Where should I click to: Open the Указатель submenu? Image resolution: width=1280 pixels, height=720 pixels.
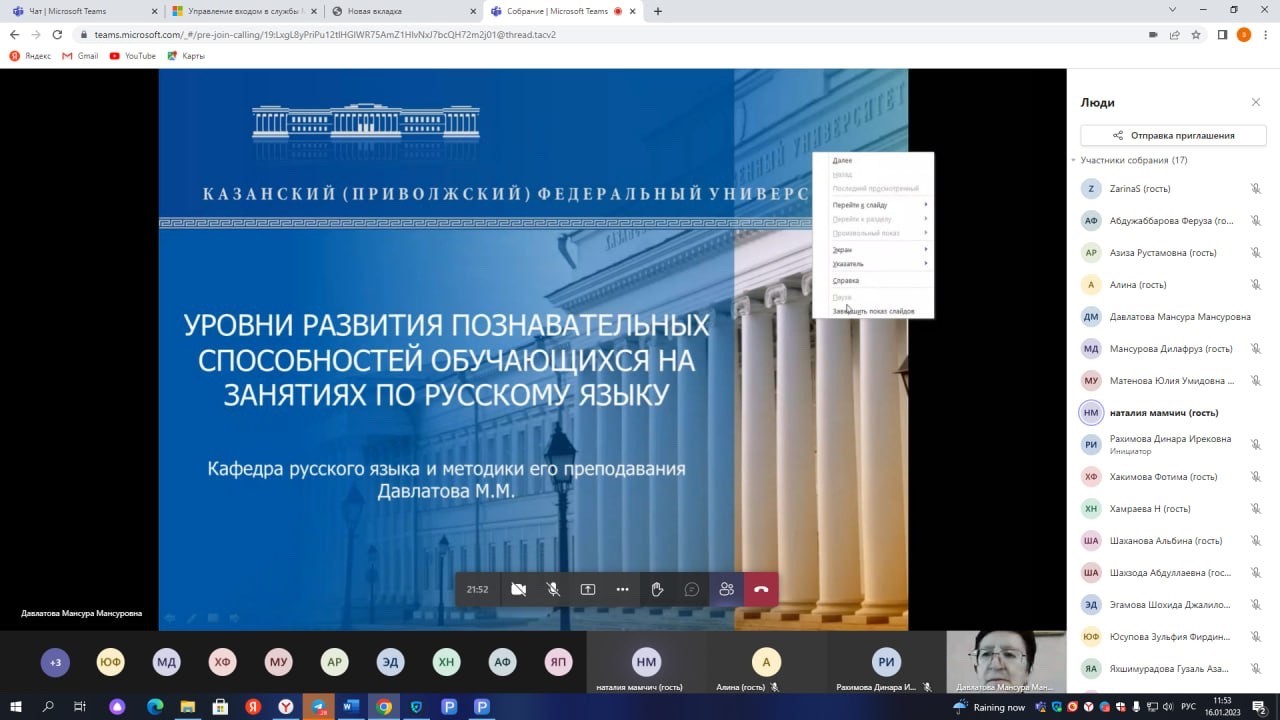pos(875,264)
